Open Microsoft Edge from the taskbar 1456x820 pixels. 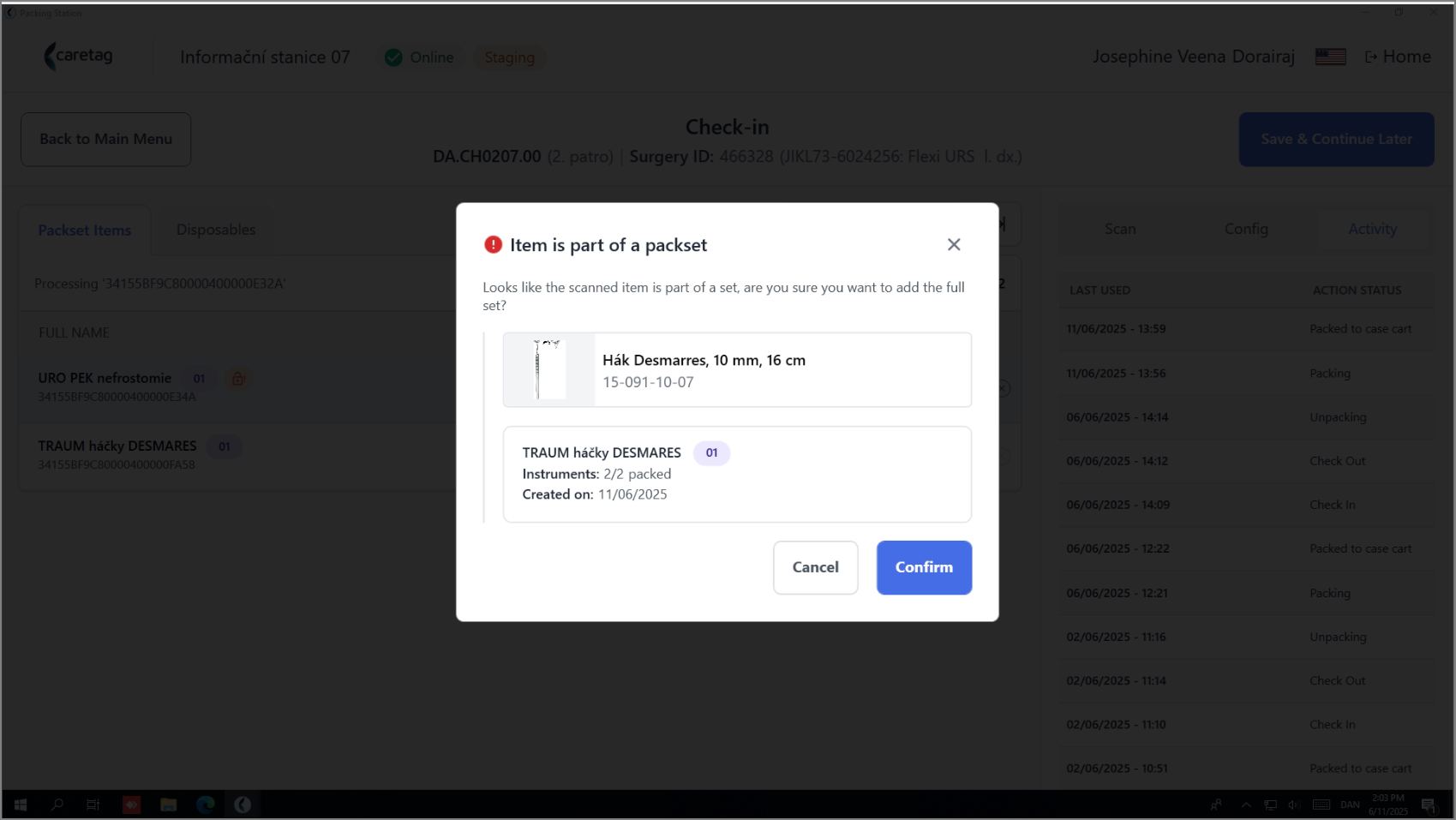206,805
